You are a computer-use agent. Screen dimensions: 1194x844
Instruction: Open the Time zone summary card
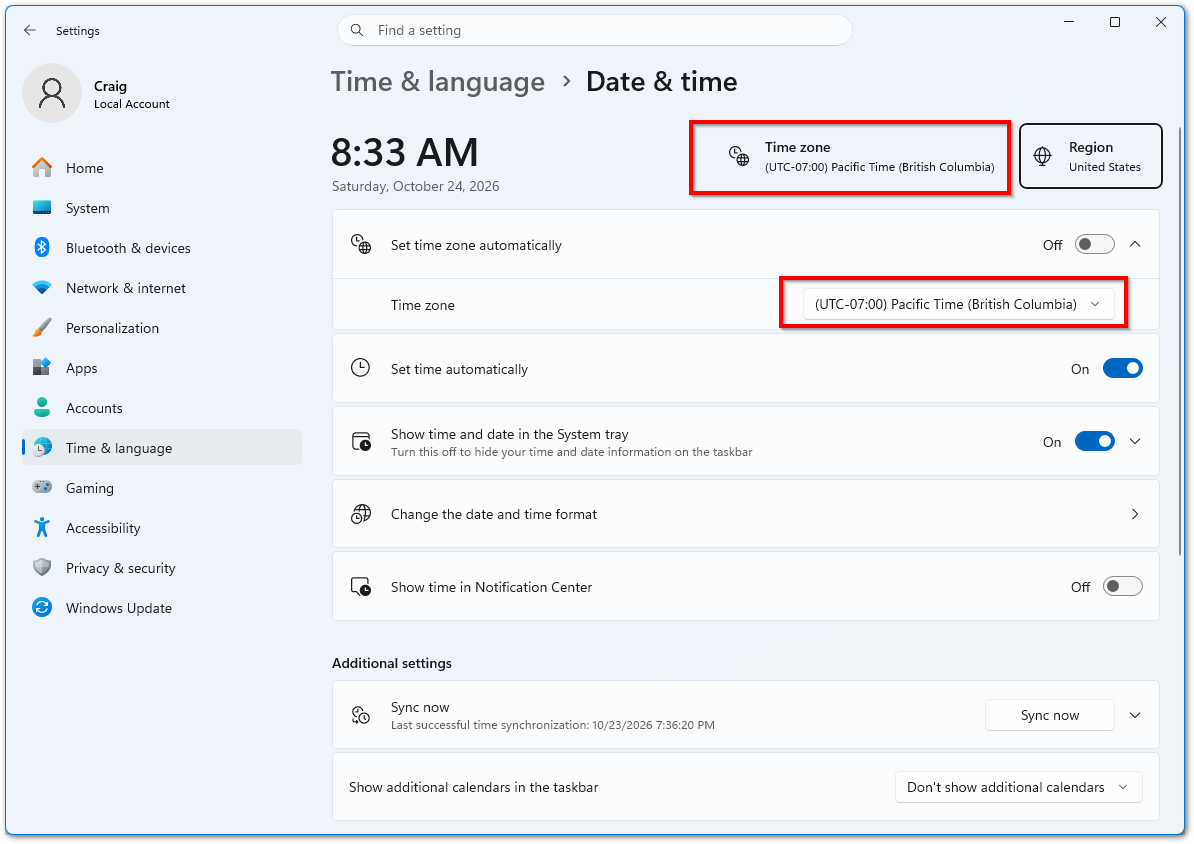point(851,157)
